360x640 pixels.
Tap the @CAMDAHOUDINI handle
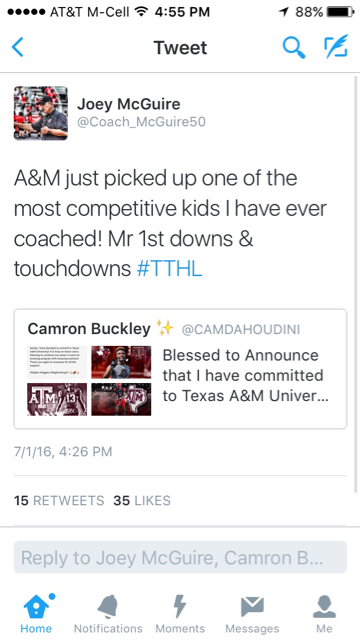coord(240,329)
